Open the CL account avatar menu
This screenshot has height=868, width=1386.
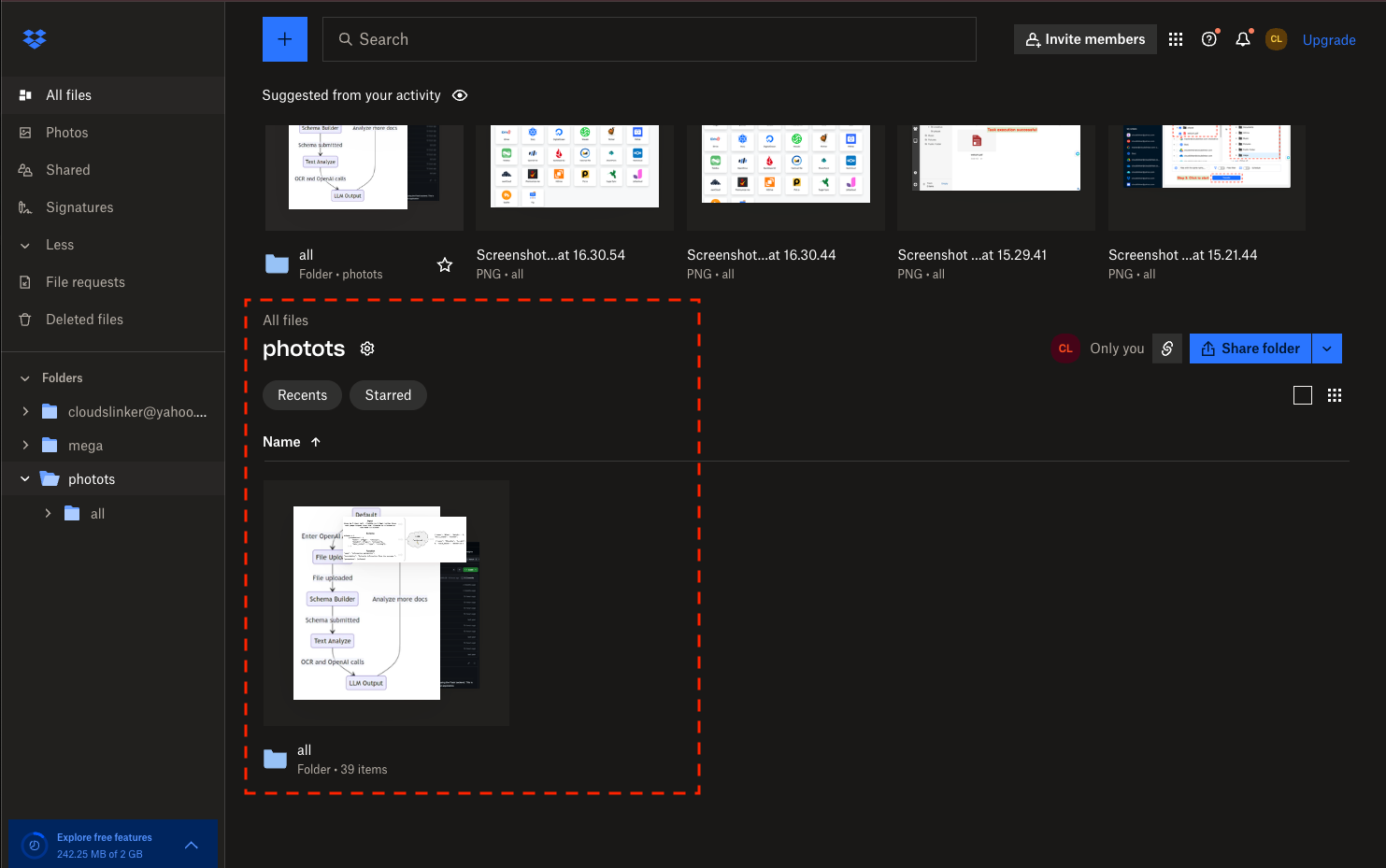tap(1277, 39)
